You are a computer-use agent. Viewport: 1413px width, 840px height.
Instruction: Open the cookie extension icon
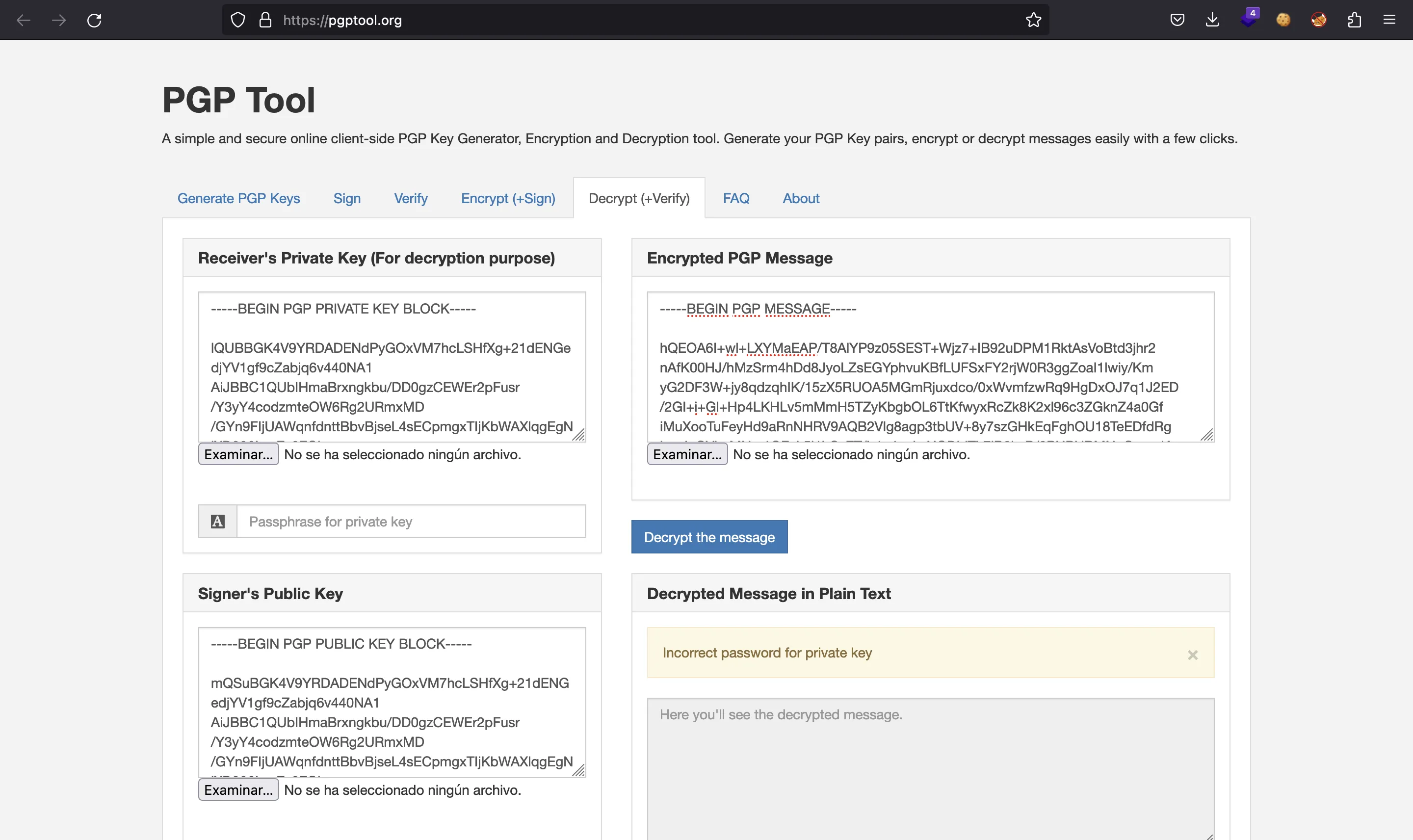click(1283, 21)
